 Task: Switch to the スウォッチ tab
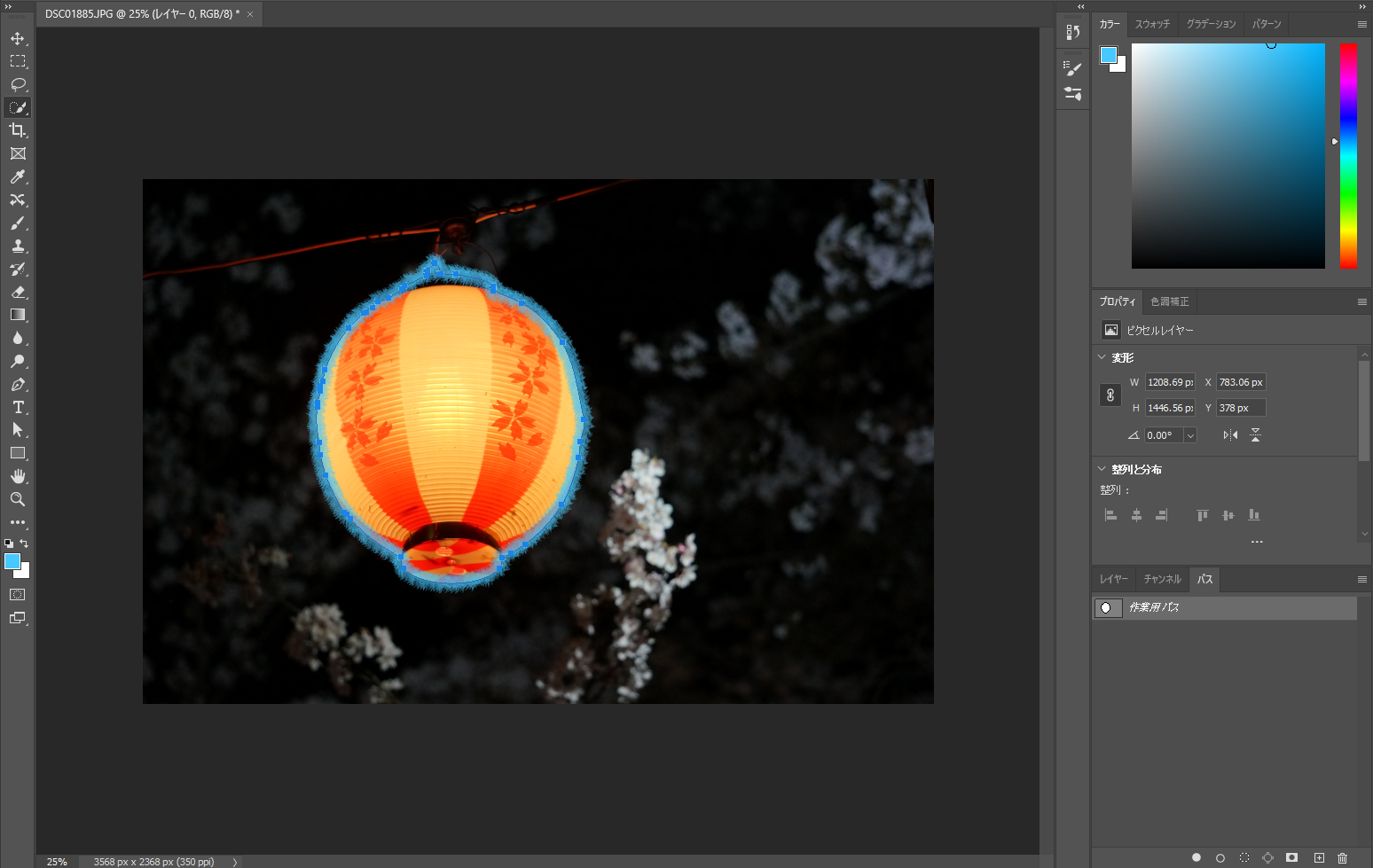pyautogui.click(x=1152, y=24)
